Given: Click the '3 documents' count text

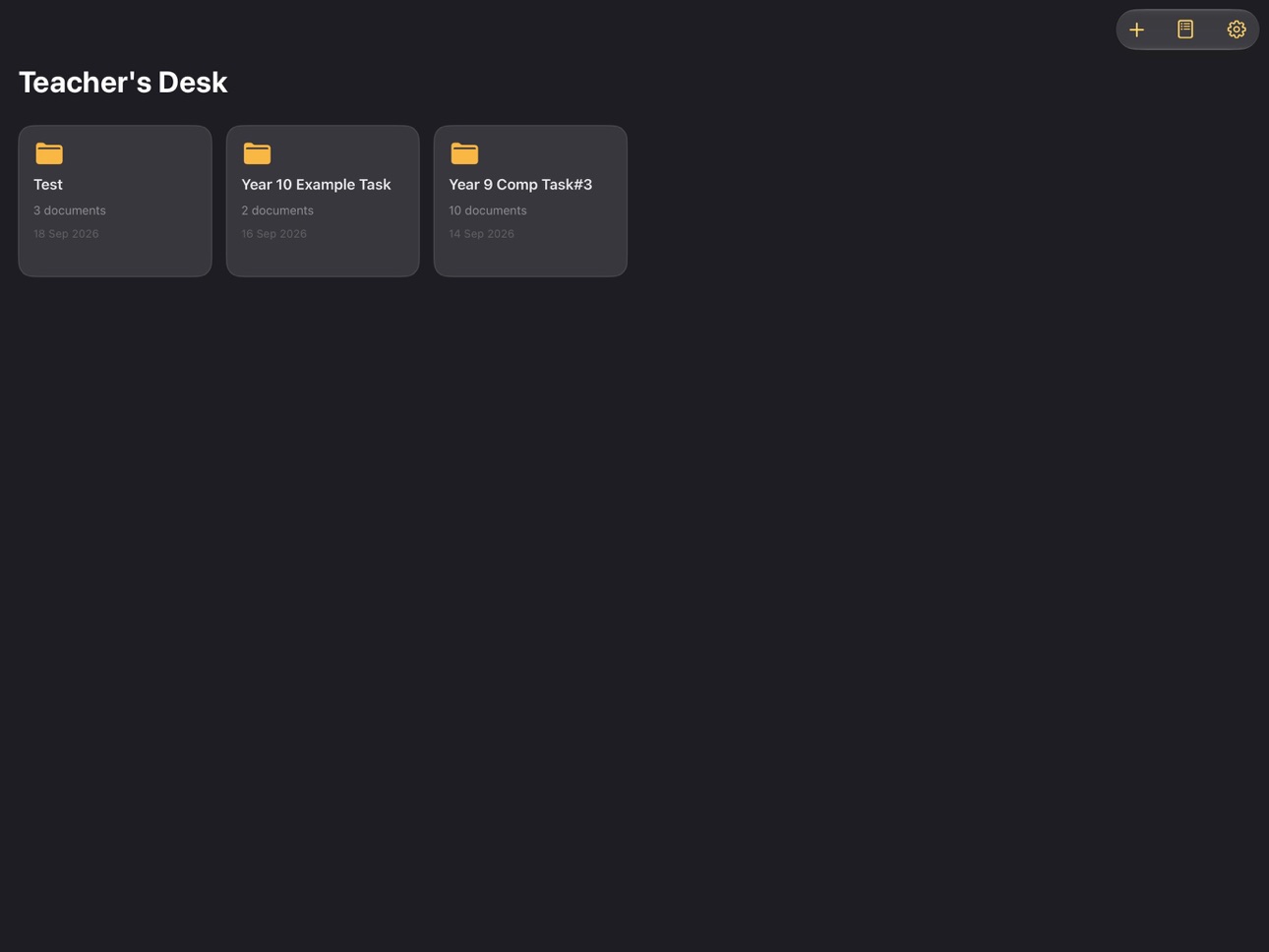Looking at the screenshot, I should (x=70, y=210).
